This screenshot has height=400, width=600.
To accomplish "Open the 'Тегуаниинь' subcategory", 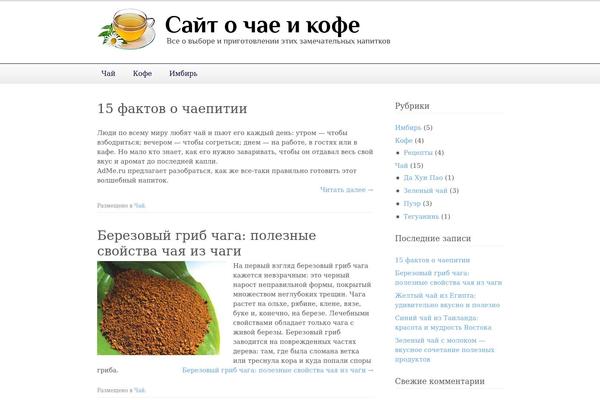I will point(421,217).
